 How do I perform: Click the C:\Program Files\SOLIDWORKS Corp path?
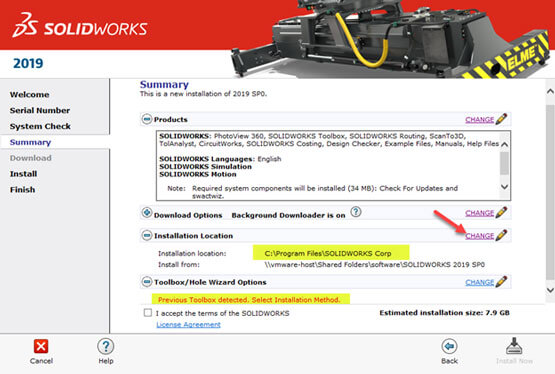pos(328,253)
